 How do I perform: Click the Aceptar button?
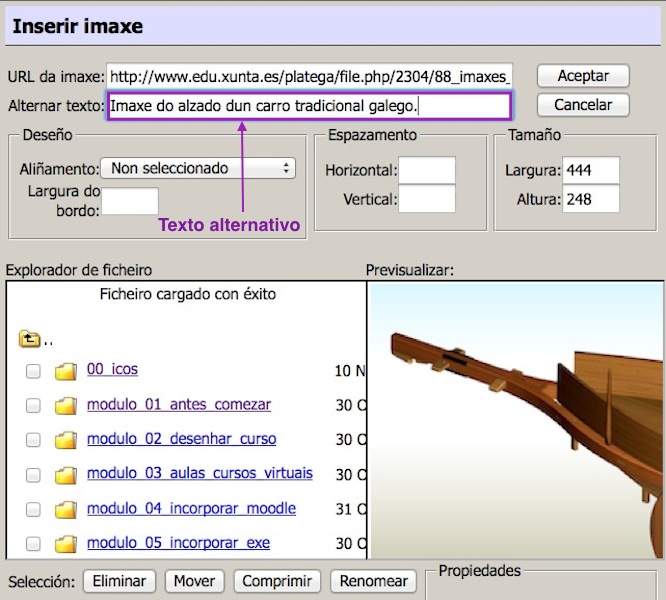pyautogui.click(x=583, y=76)
